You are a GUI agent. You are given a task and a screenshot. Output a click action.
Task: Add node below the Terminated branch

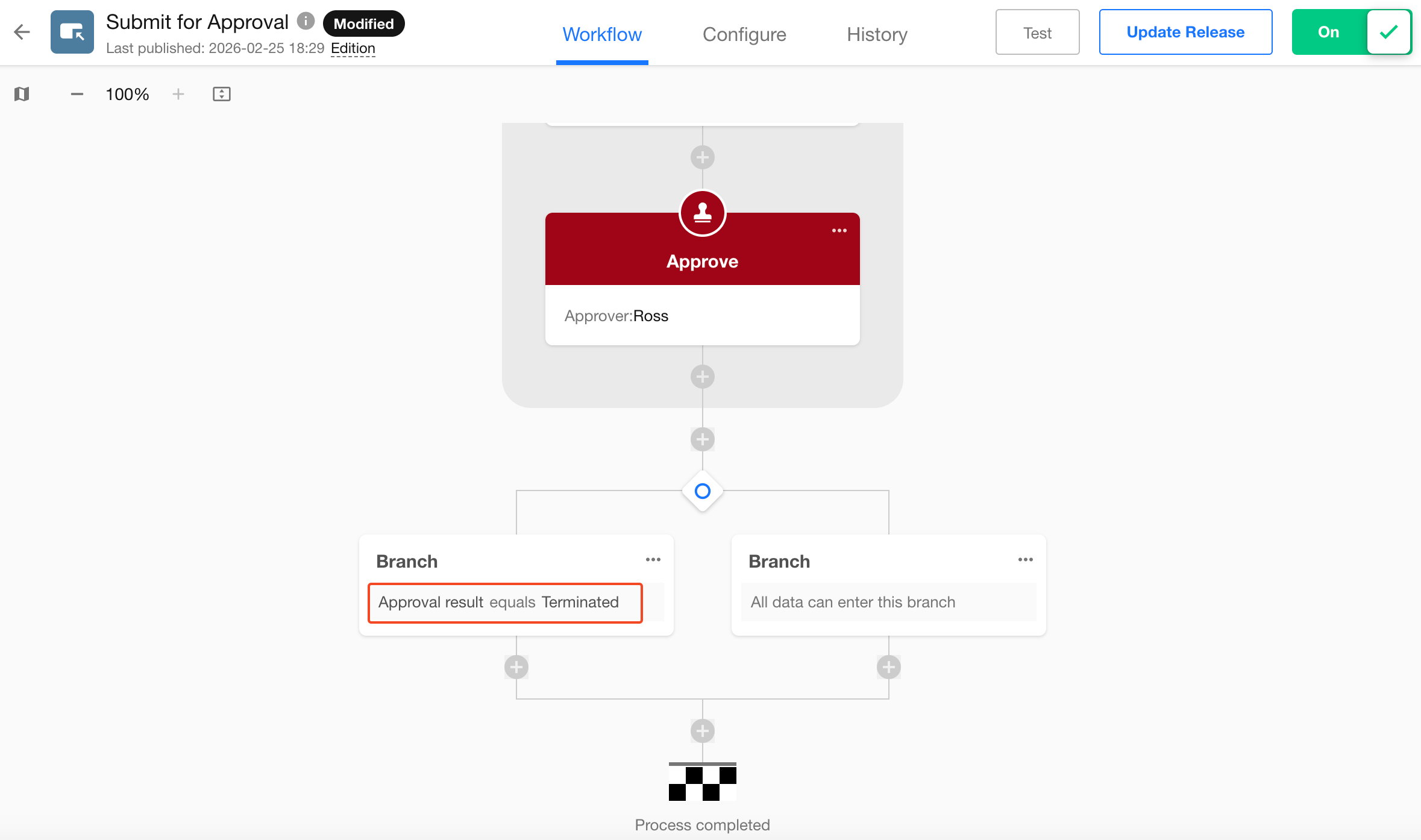coord(516,667)
